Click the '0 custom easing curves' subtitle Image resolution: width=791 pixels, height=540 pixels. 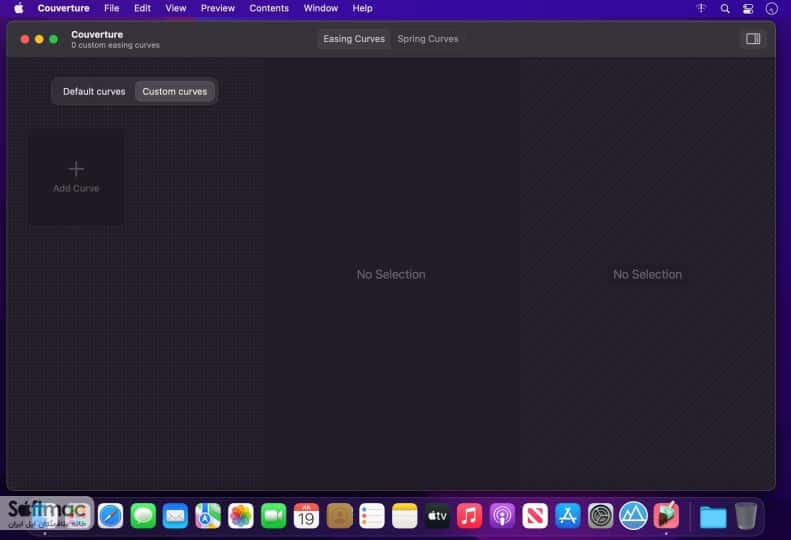point(116,45)
